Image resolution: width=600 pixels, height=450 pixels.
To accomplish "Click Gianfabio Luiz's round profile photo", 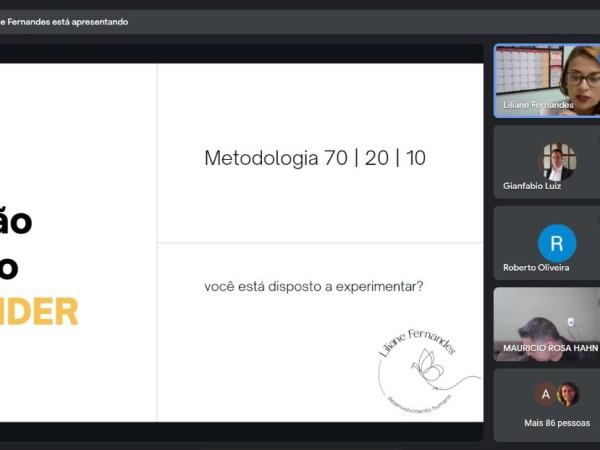I will click(557, 161).
